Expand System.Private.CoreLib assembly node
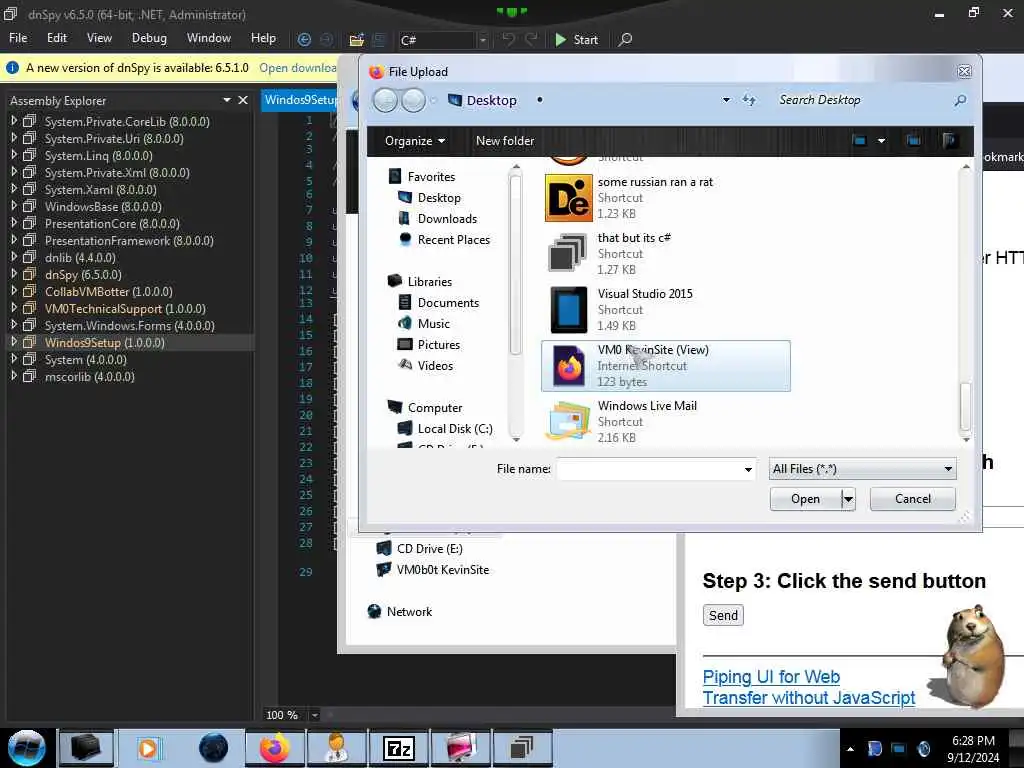Image resolution: width=1024 pixels, height=768 pixels. pyautogui.click(x=14, y=121)
